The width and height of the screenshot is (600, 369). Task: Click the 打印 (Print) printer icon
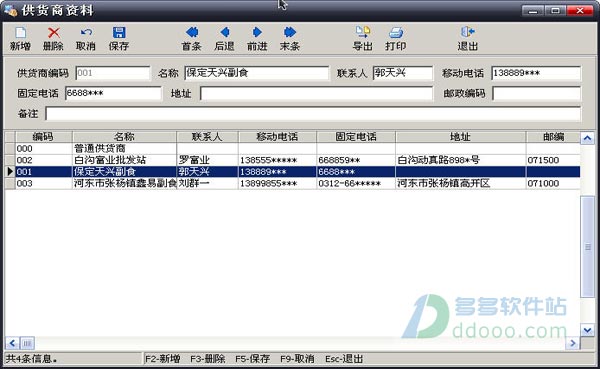point(396,33)
